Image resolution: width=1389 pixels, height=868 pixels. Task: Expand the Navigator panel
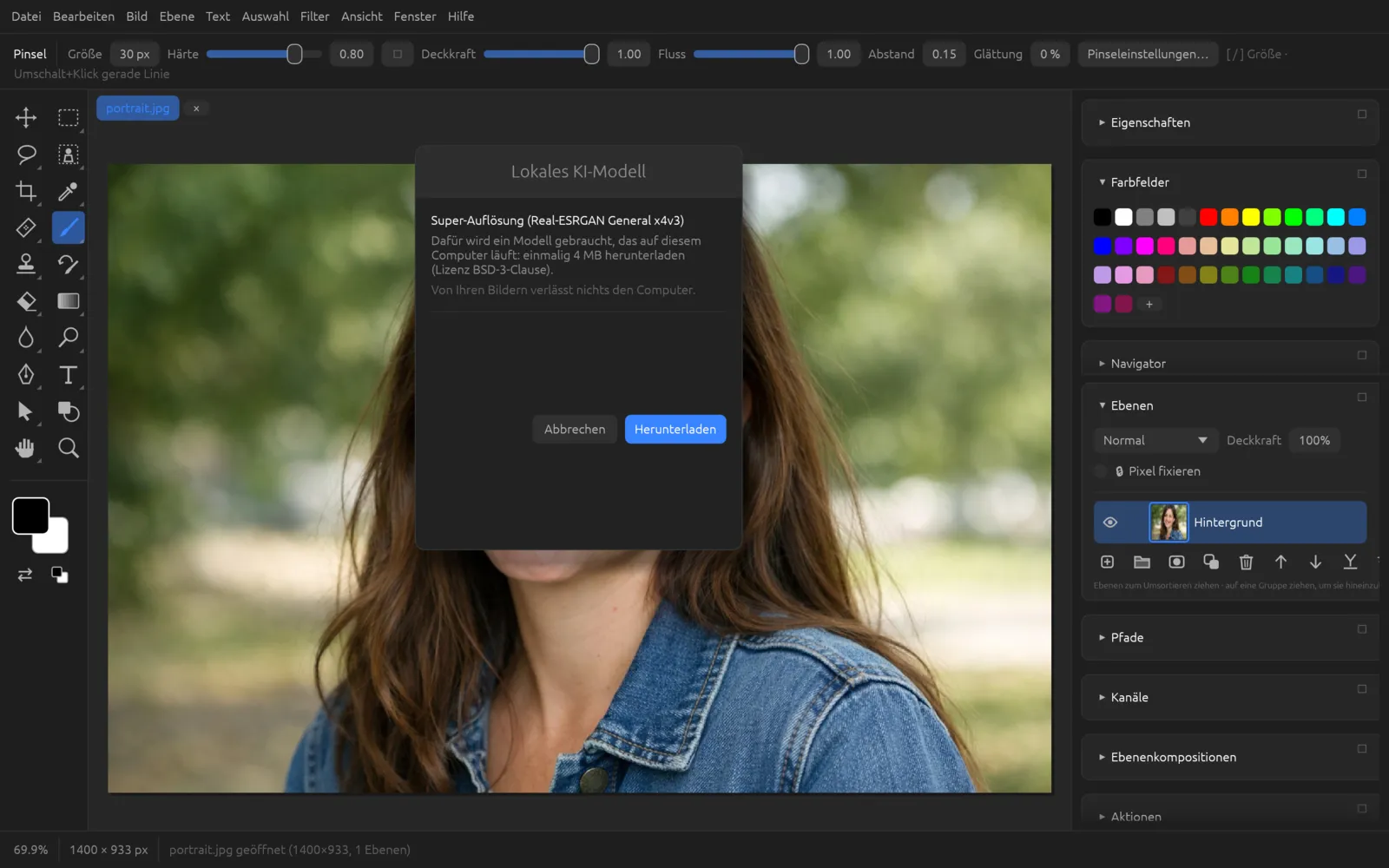point(1137,364)
